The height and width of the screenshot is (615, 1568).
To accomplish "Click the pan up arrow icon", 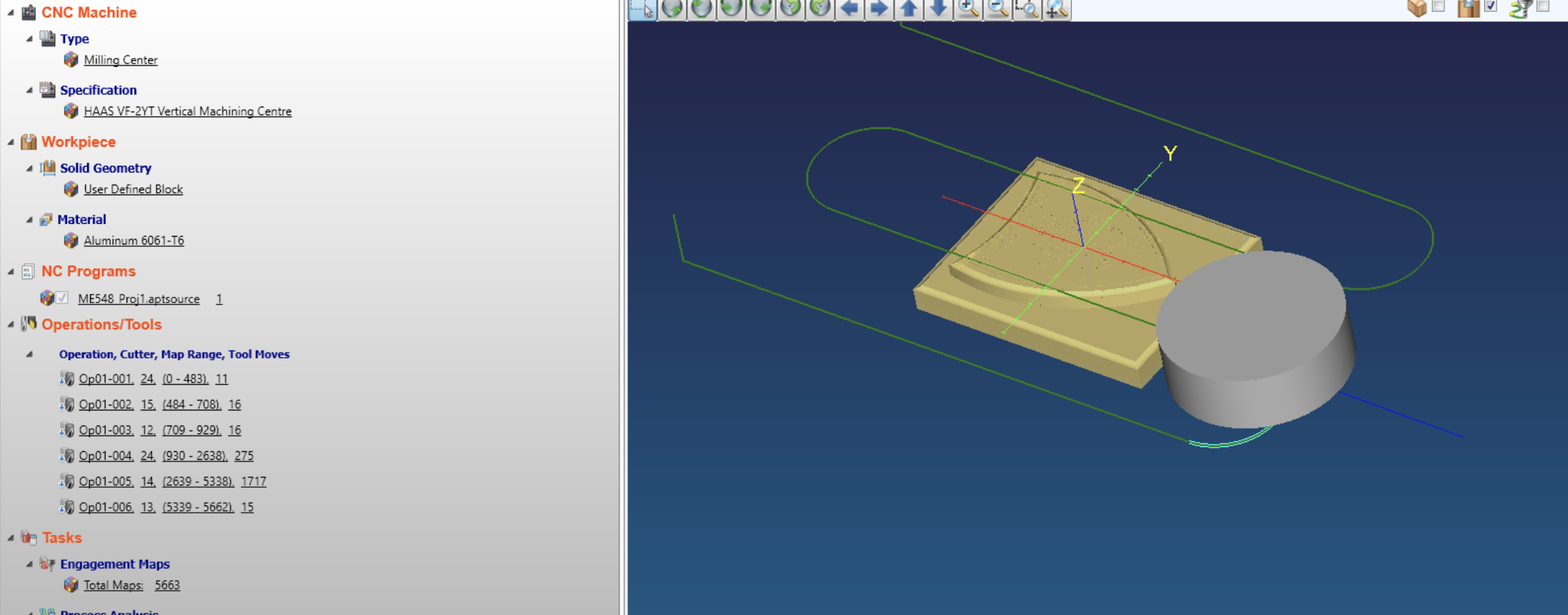I will tap(908, 9).
